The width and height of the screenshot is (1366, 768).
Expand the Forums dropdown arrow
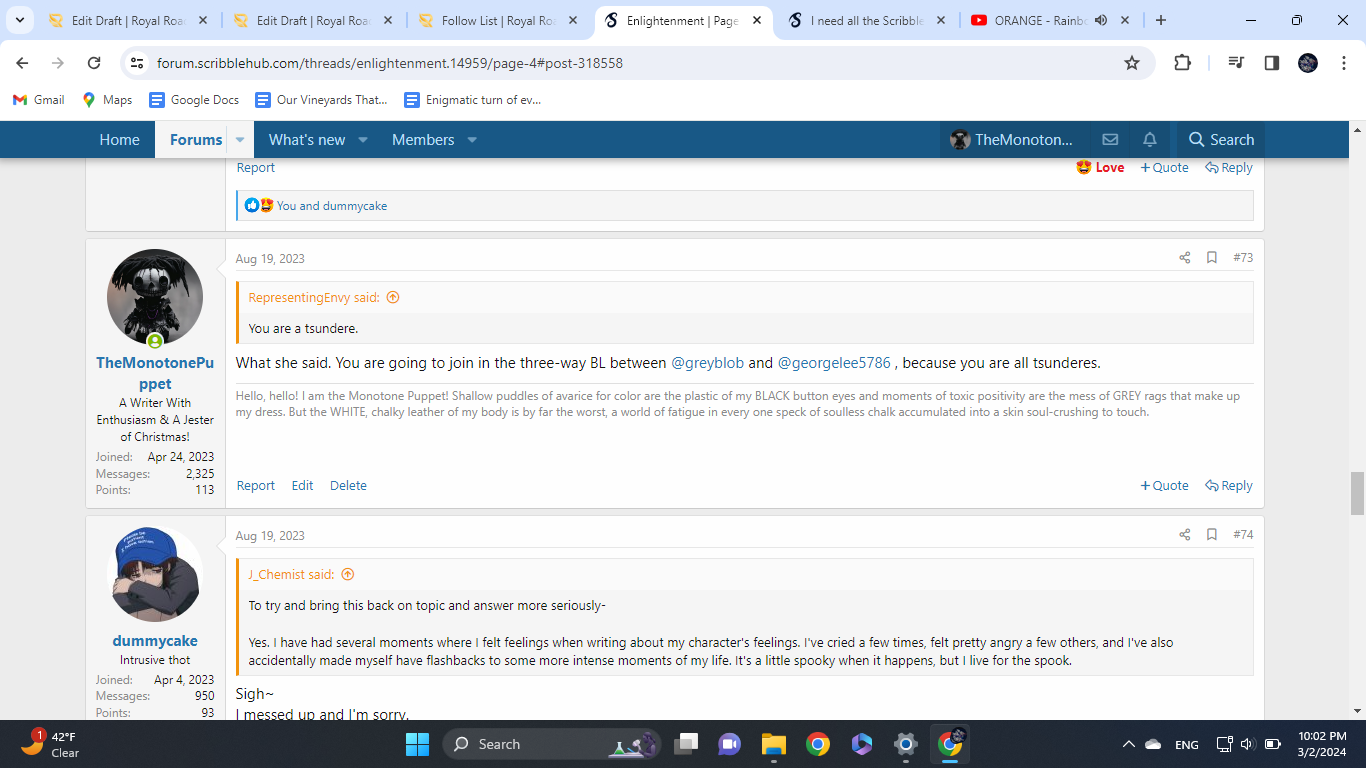(x=239, y=140)
